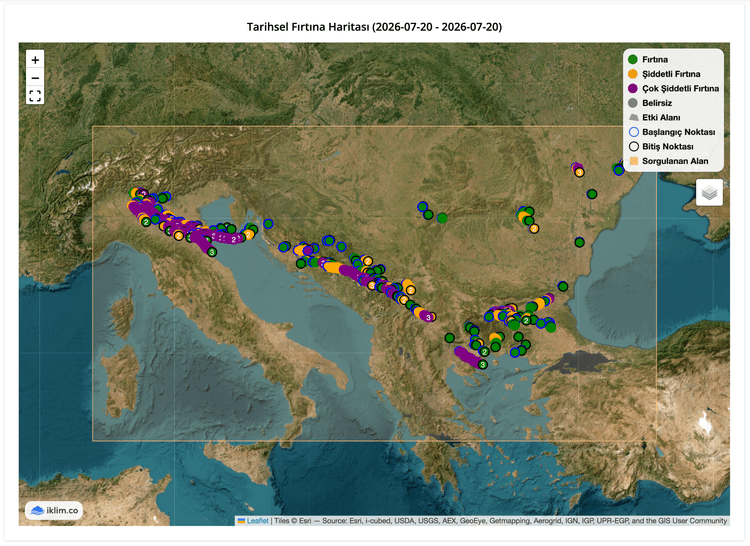Click the 'Etki Alanı' legend label
This screenshot has height=546, width=750.
click(661, 118)
